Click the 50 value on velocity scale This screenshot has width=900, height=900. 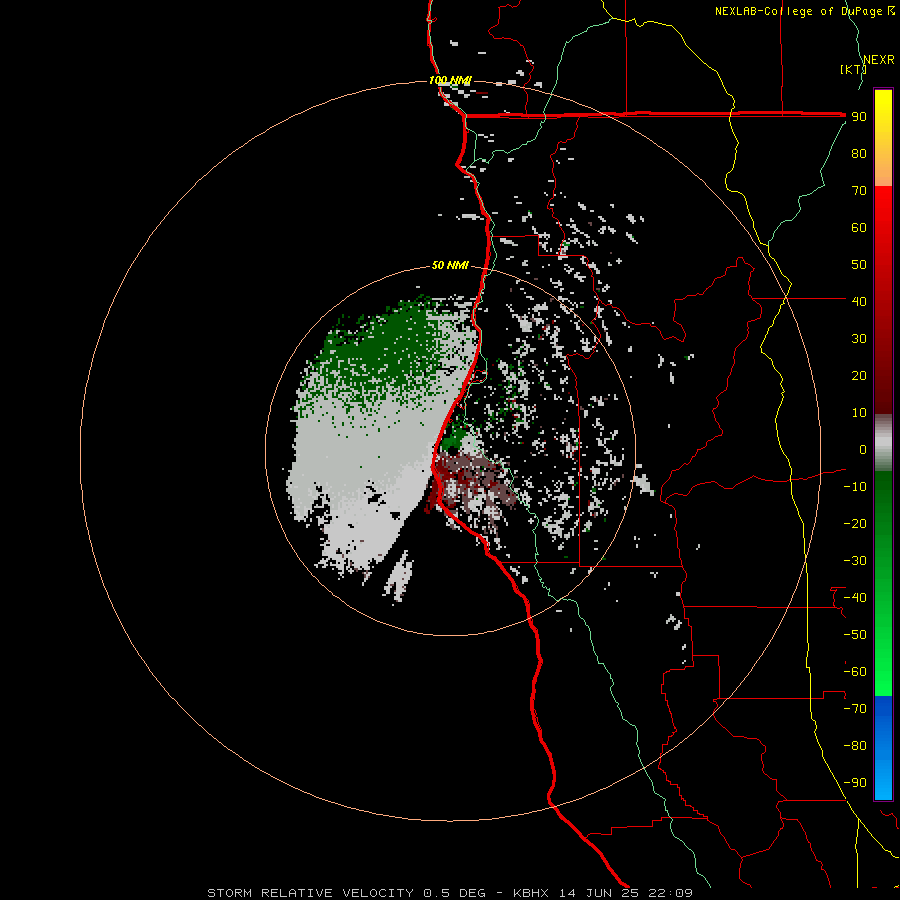[859, 265]
